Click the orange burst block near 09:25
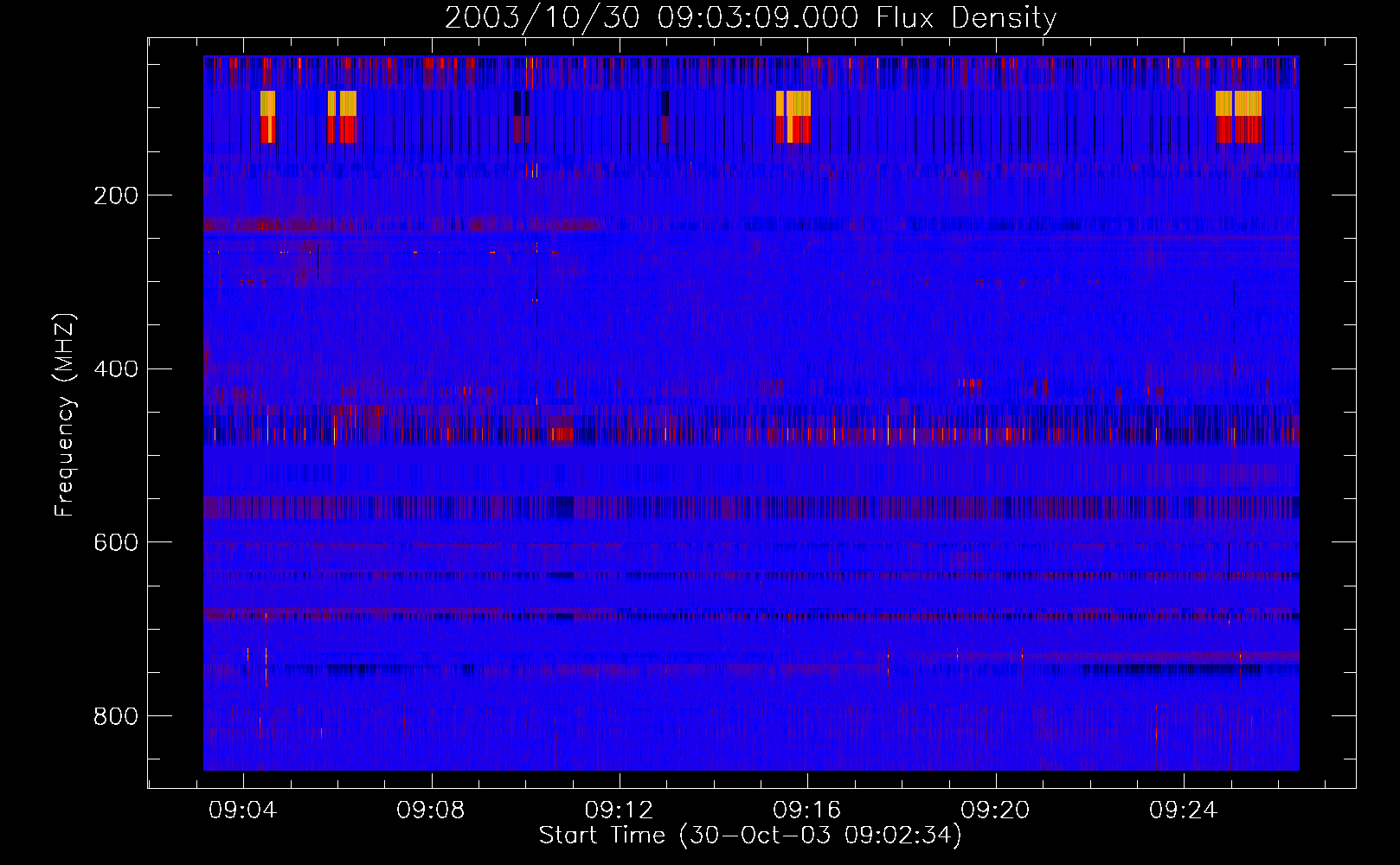This screenshot has height=865, width=1400. (x=1238, y=104)
